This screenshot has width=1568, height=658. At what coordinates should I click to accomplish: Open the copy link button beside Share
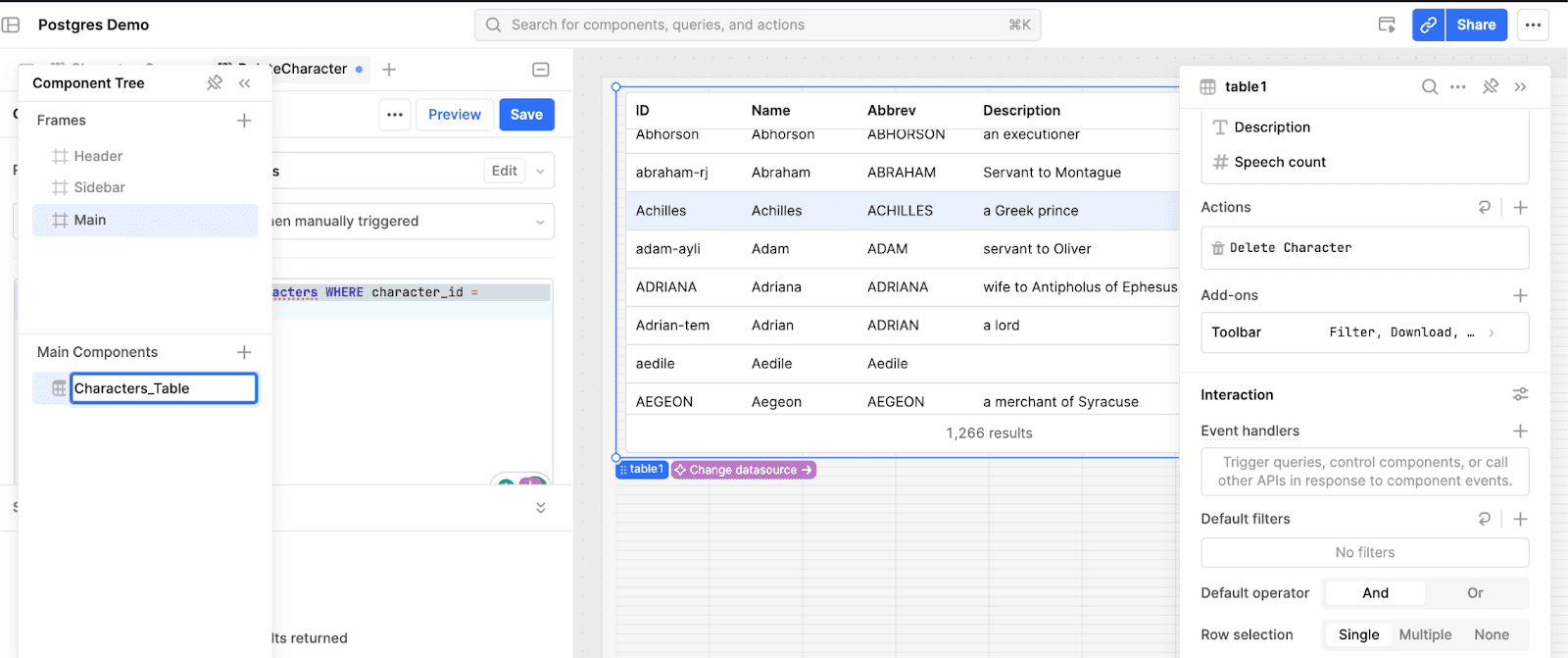1428,25
